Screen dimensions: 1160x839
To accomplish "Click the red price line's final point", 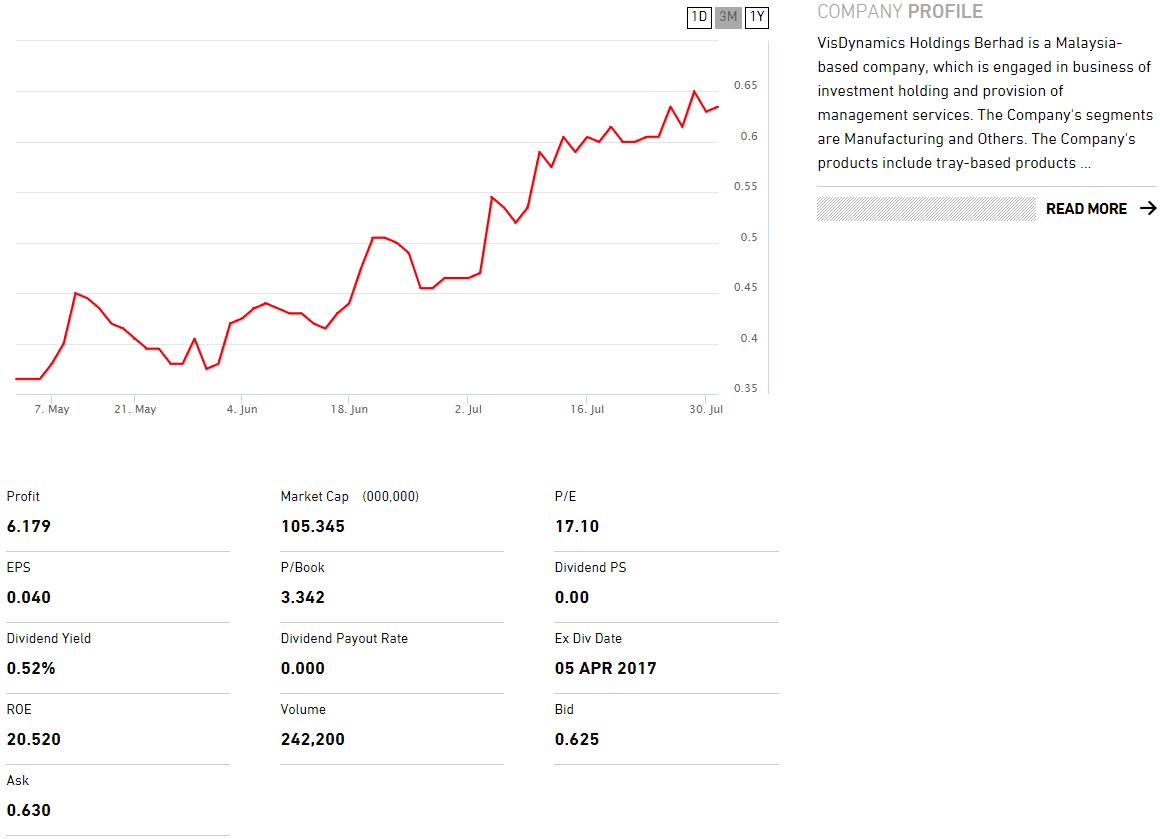I will [x=718, y=107].
